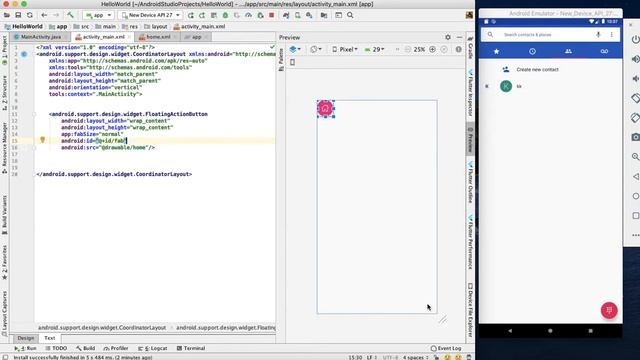Navigate back with the left arrow icon
Viewport: 640px width, 360px height.
pyautogui.click(x=44, y=15)
